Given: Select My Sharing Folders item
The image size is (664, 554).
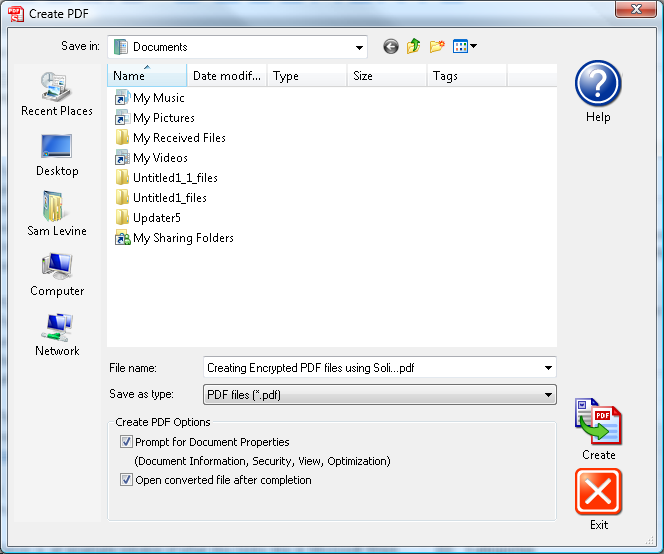Looking at the screenshot, I should click(x=174, y=238).
